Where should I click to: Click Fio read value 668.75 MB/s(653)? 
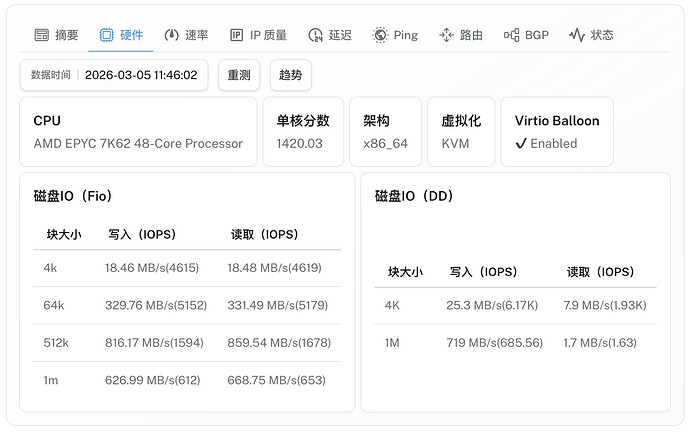point(276,380)
